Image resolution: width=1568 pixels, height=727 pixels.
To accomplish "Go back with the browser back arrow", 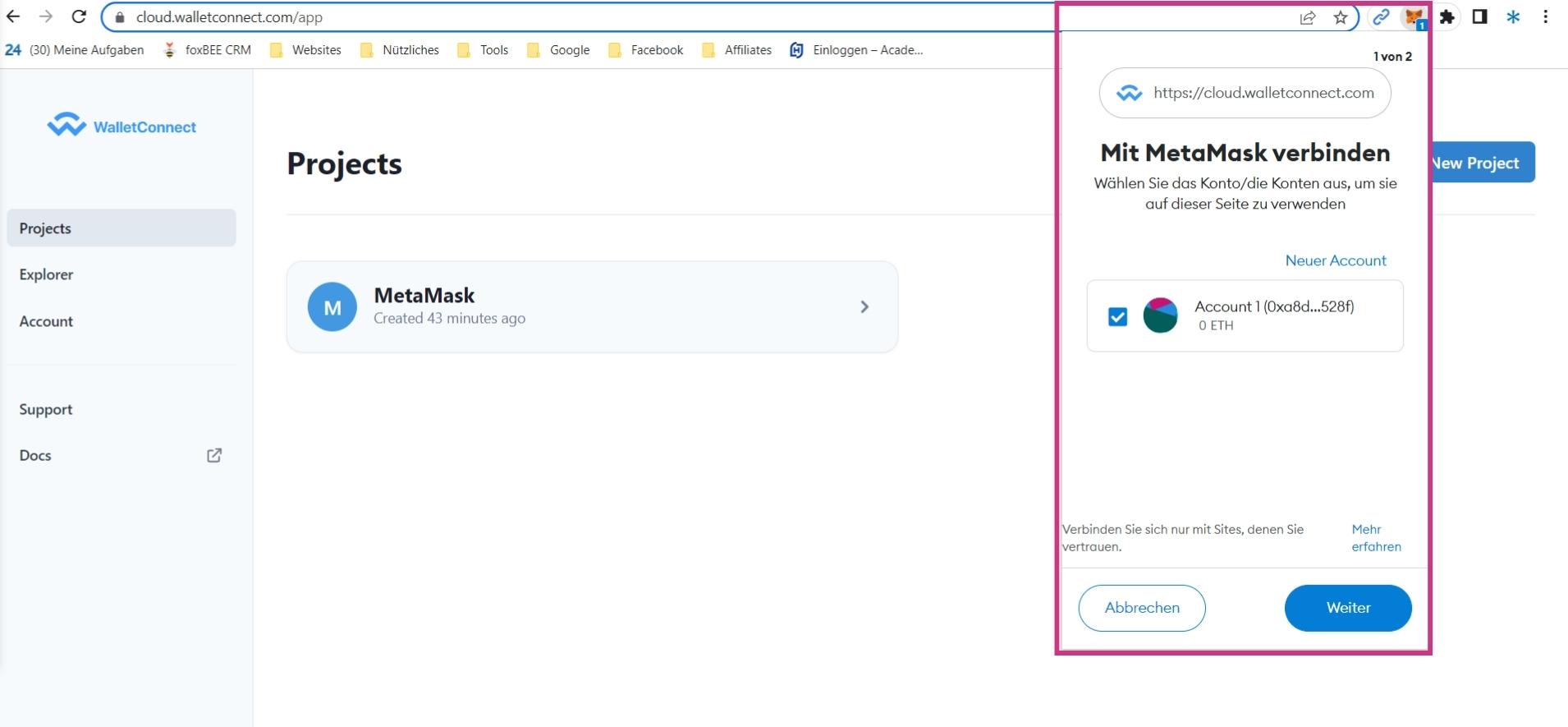I will point(13,16).
